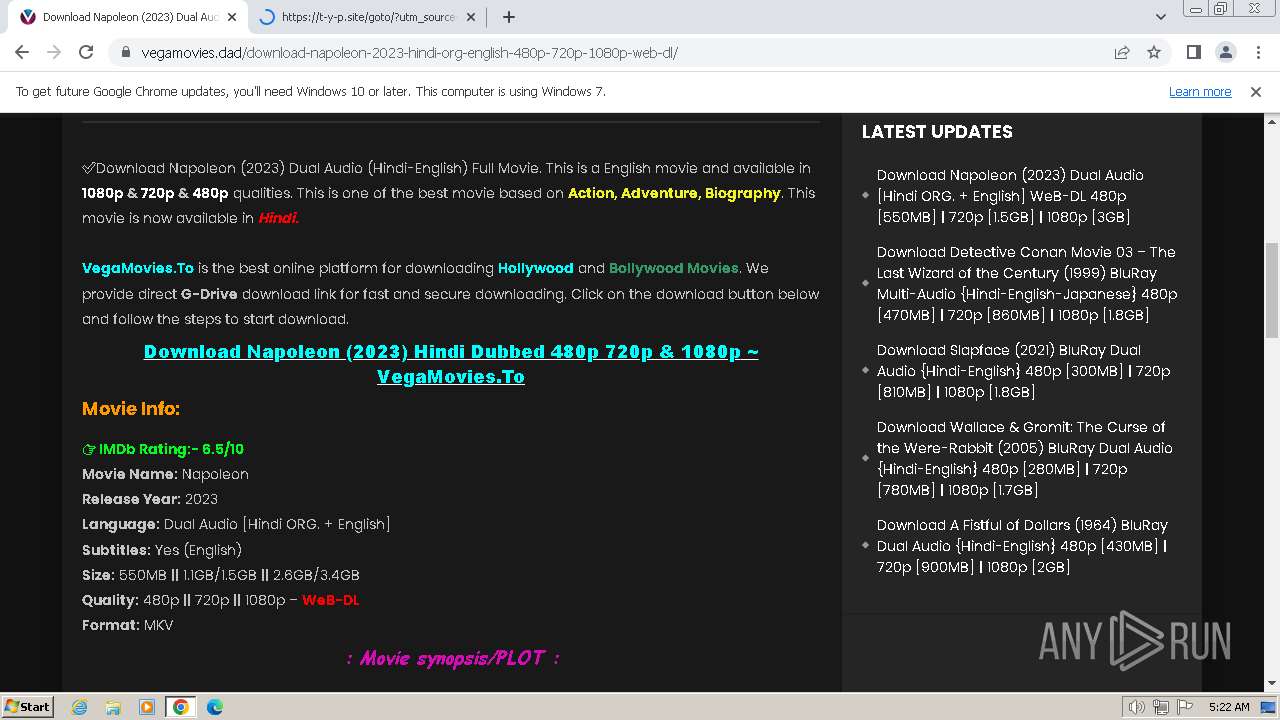Image resolution: width=1280 pixels, height=720 pixels.
Task: Click the Release Year: 2023 line
Action: (150, 499)
